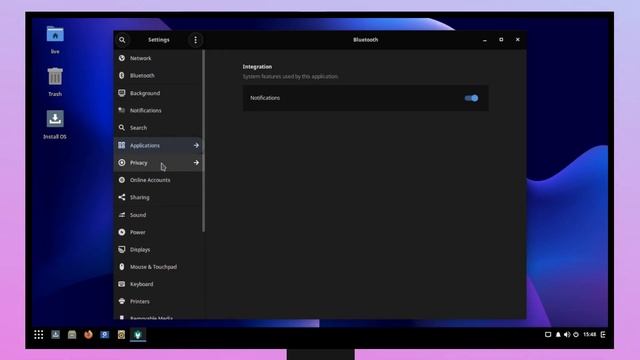Open the Sound settings panel
Screen dimensions: 640x360
point(158,215)
